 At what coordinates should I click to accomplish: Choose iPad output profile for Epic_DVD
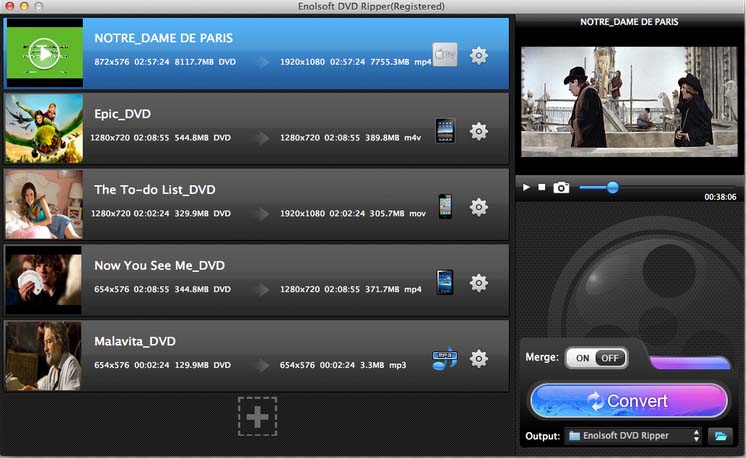[445, 131]
